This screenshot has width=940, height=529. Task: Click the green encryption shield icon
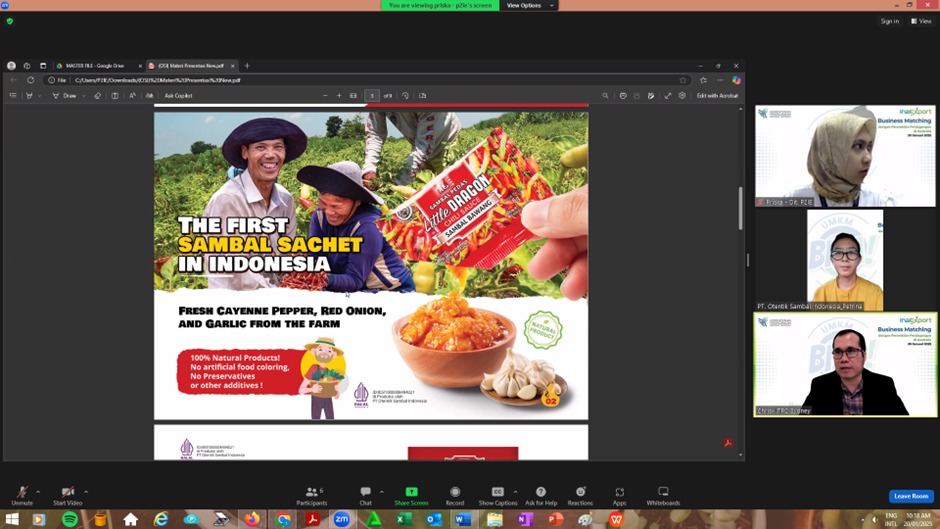10,21
